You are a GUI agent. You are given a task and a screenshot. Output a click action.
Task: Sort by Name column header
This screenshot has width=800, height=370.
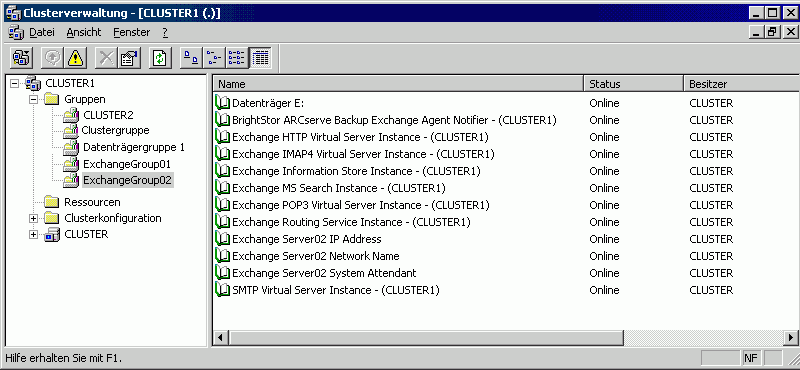(398, 84)
